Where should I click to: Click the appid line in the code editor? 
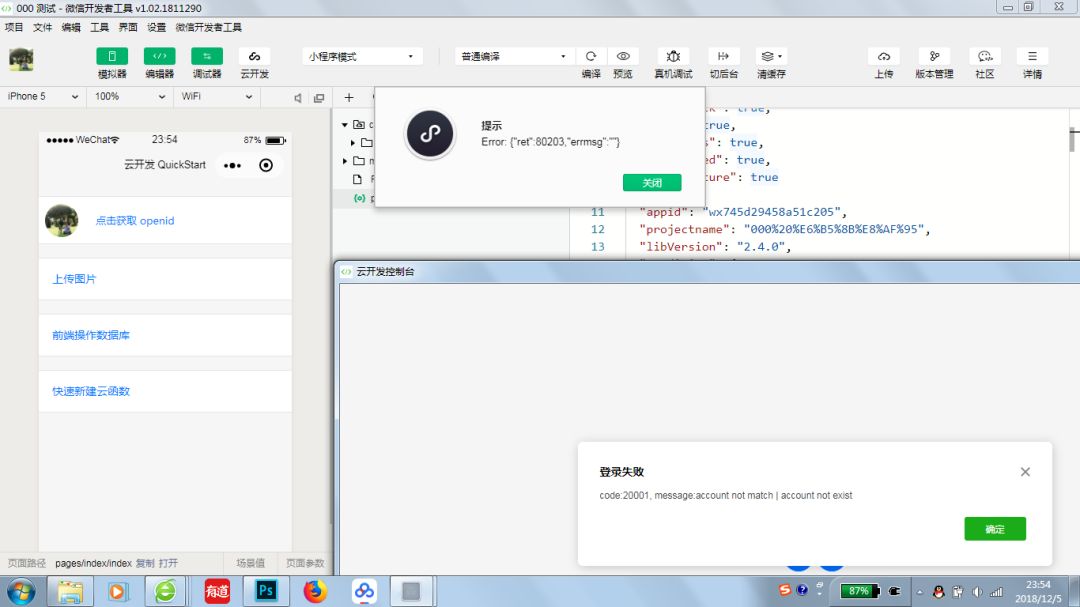coord(742,212)
